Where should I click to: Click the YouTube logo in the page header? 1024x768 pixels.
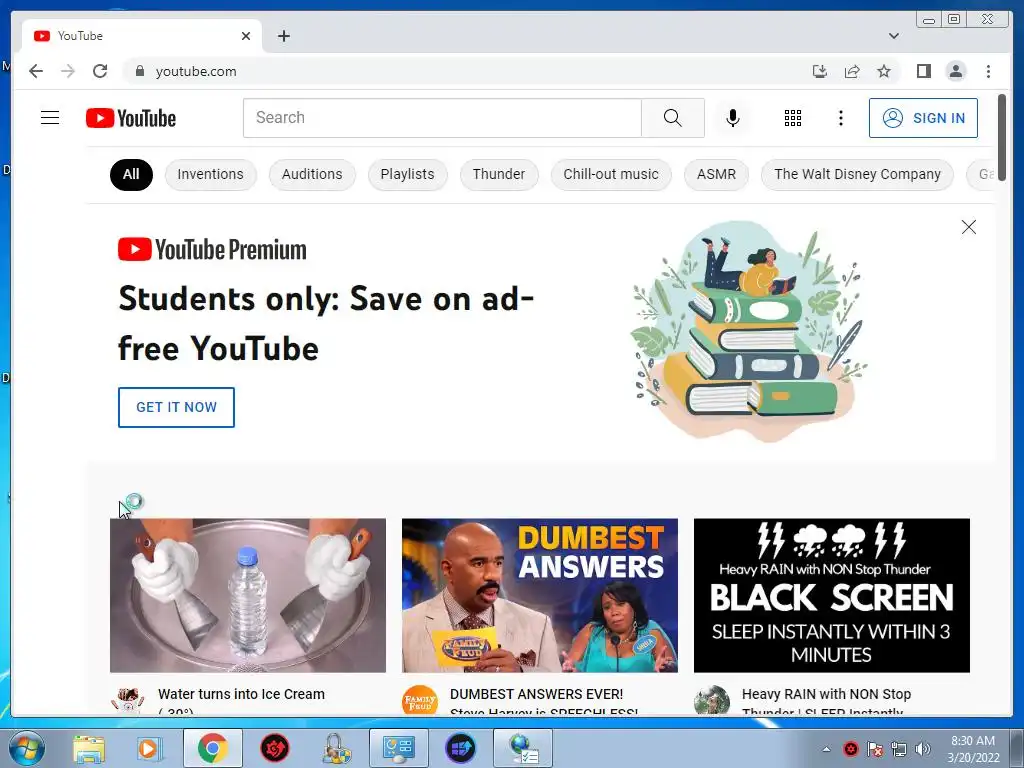[131, 118]
